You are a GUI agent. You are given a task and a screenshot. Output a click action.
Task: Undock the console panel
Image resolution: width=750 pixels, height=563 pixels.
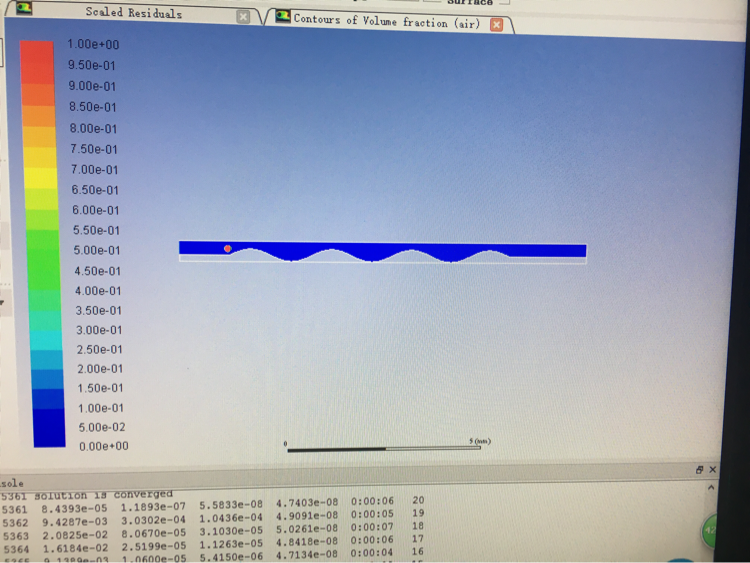coord(699,470)
